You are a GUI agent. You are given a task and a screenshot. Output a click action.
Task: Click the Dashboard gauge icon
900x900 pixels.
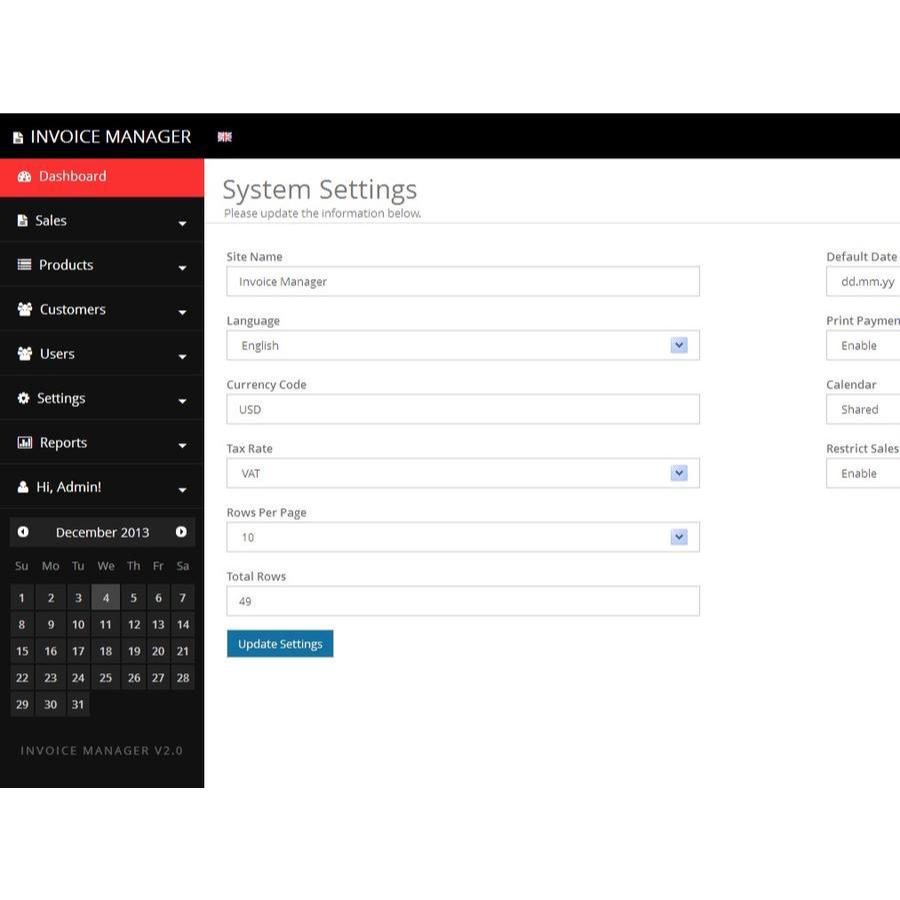point(24,177)
